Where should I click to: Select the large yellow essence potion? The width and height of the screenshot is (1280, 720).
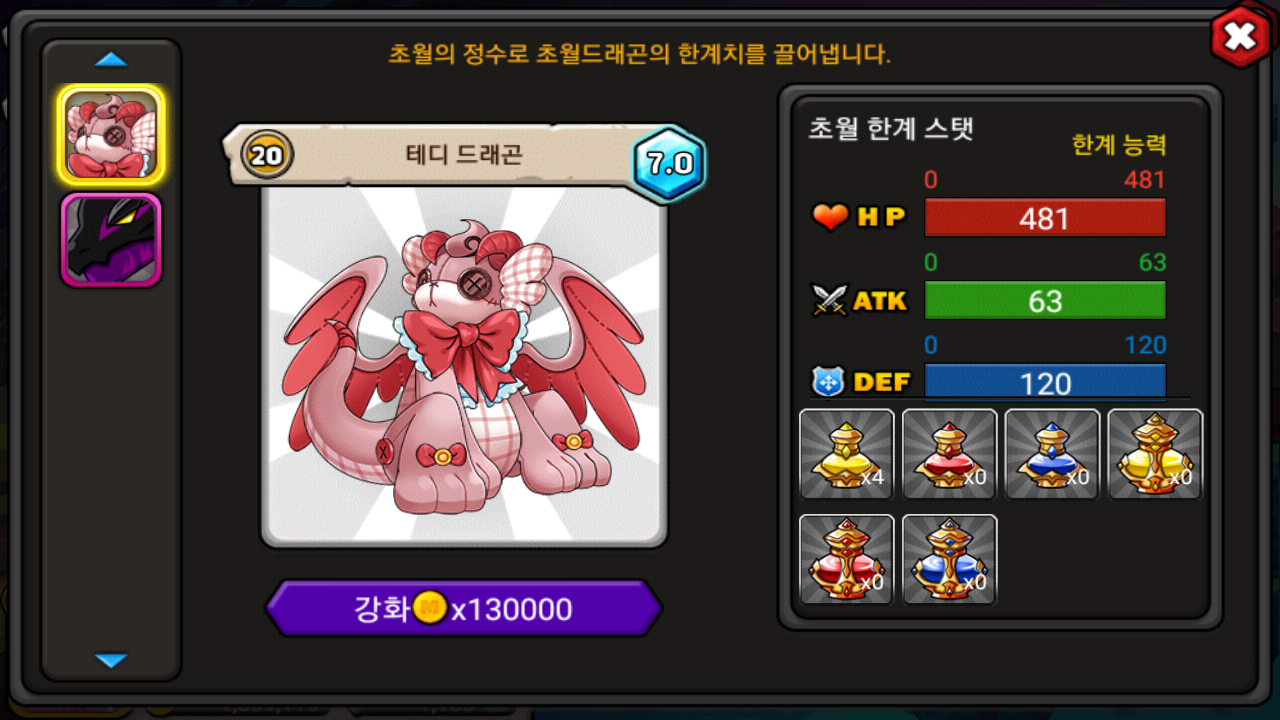(1155, 454)
